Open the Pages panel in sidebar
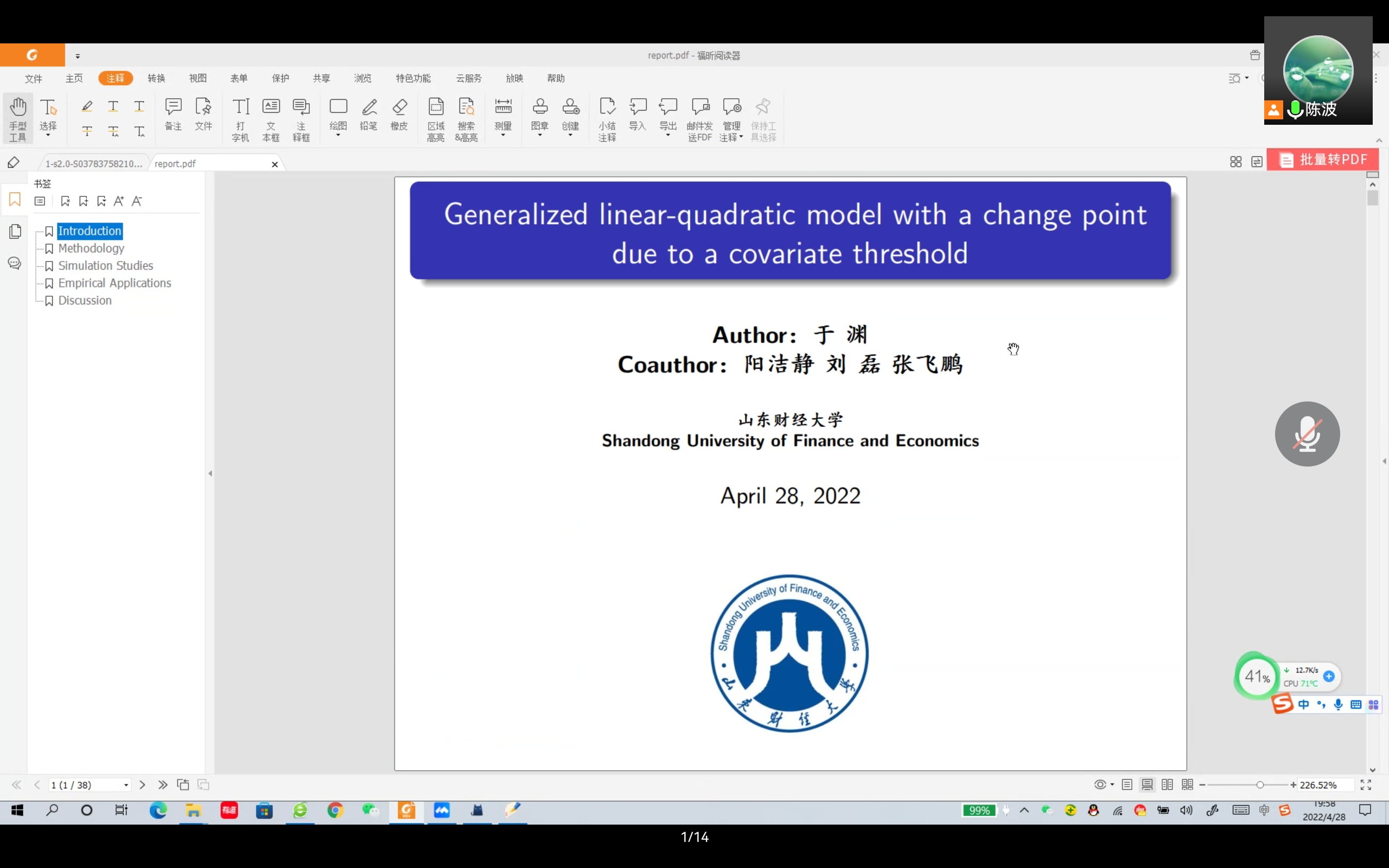1389x868 pixels. 15,231
